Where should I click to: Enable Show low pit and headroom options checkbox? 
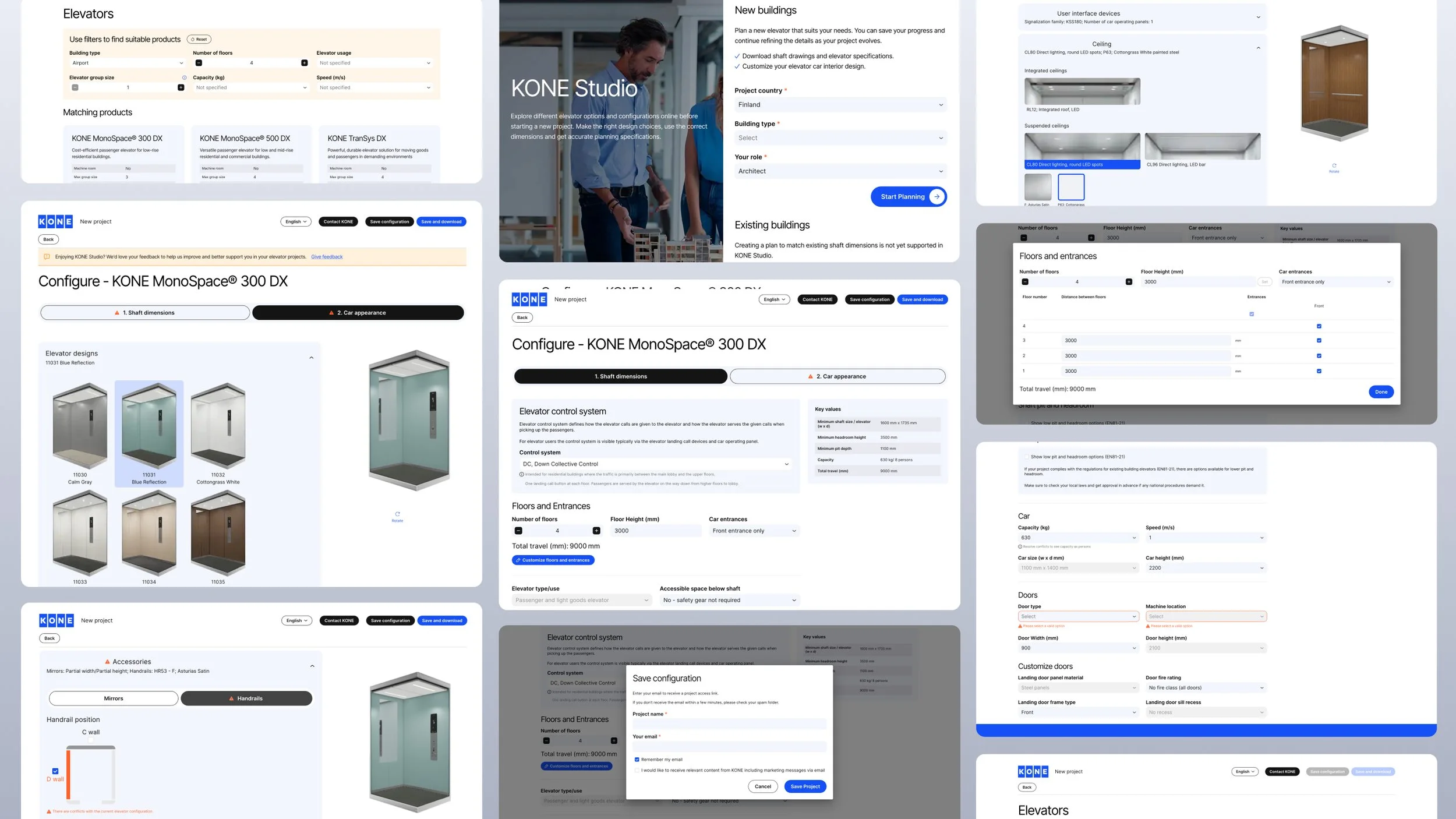pyautogui.click(x=1026, y=457)
